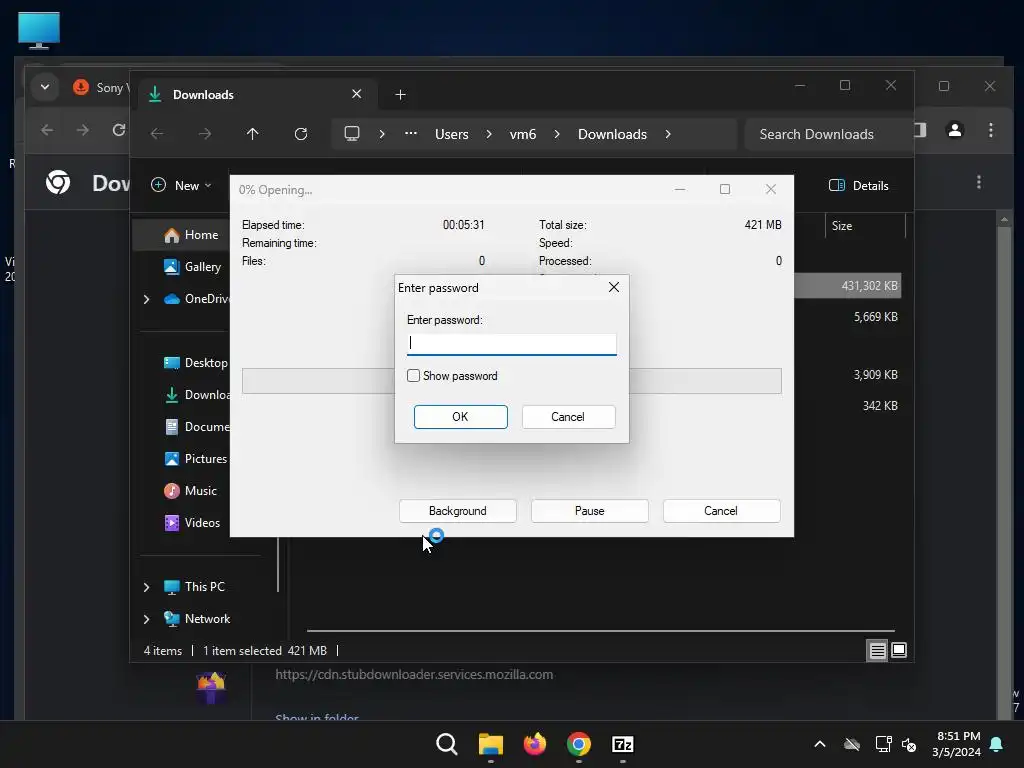1024x768 pixels.
Task: Refresh the Downloads folder view
Action: 300,134
